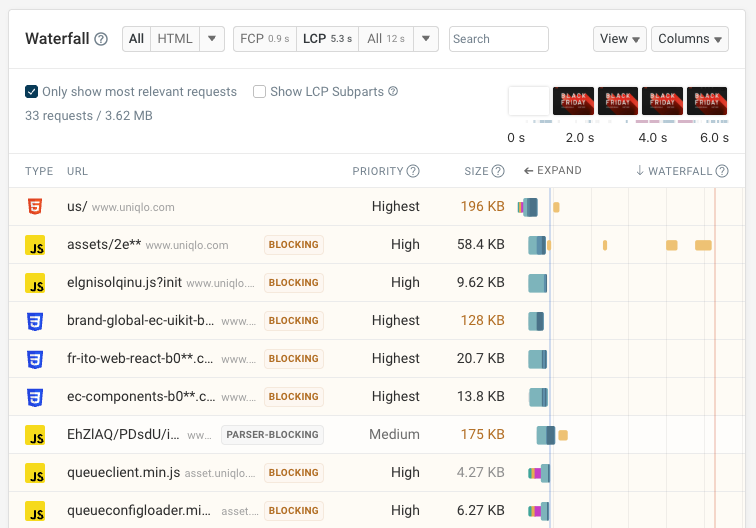Click the HTML5 icon for the us/ request

point(35,207)
